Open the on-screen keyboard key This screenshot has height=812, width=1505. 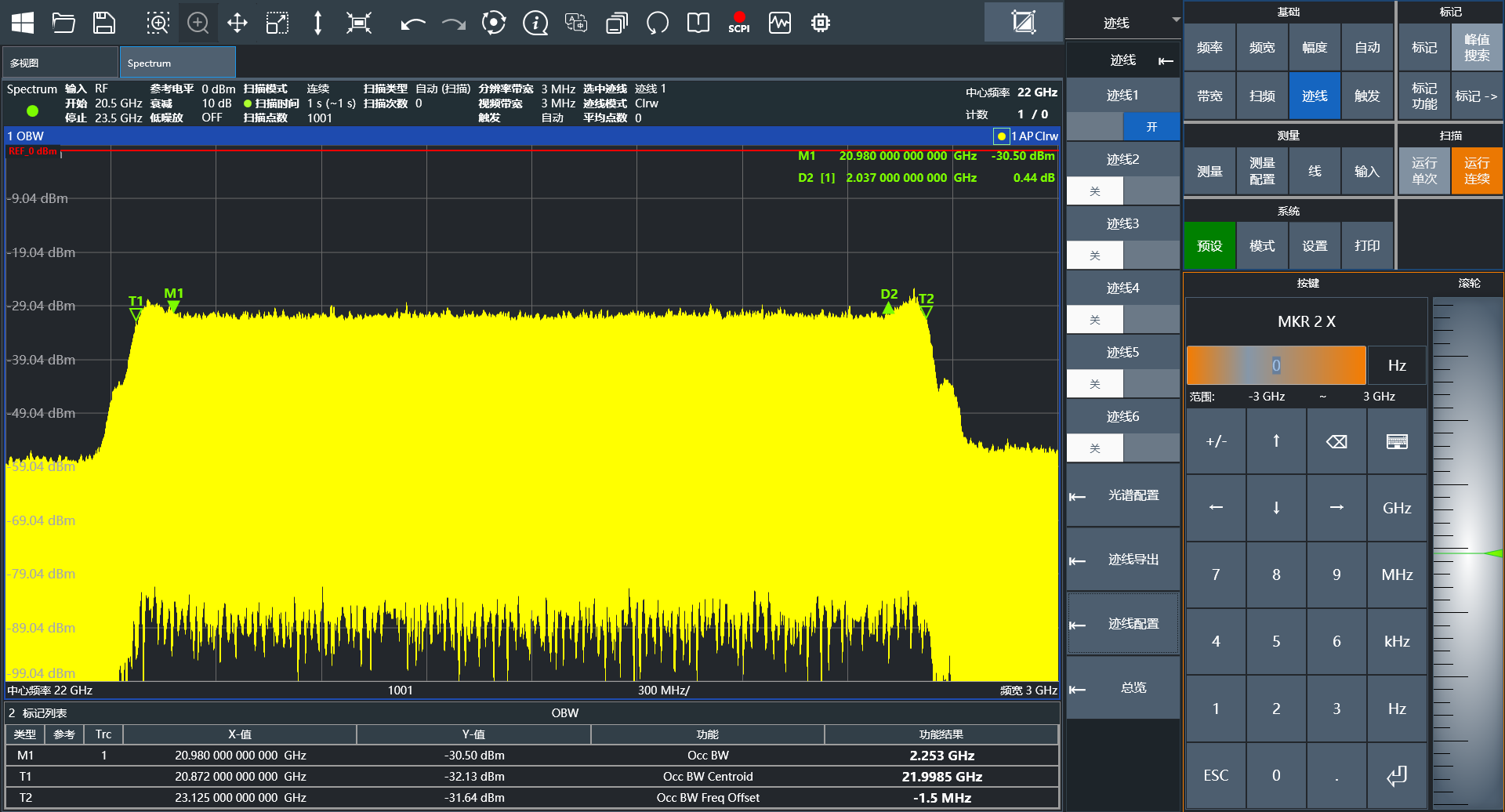(x=1397, y=441)
